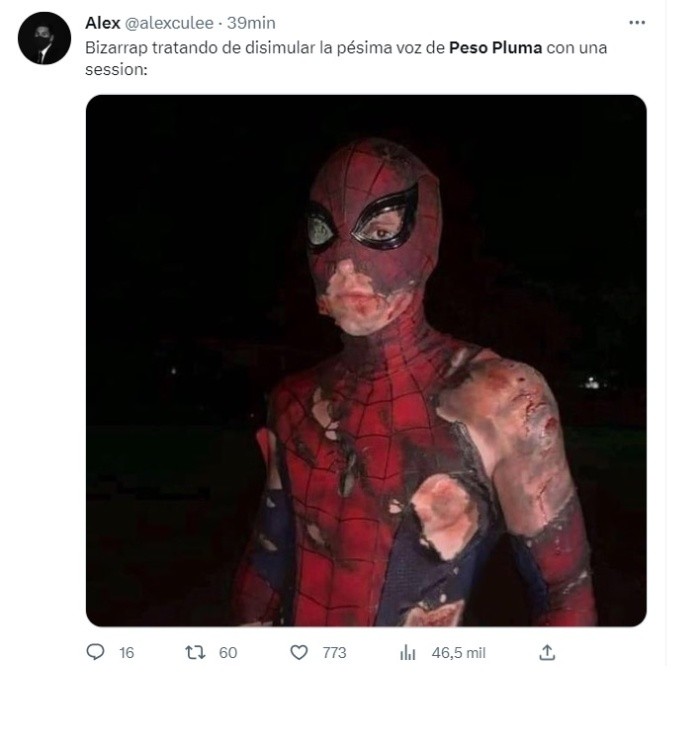This screenshot has width=700, height=743.
Task: Click the retweet count 60
Action: point(228,652)
